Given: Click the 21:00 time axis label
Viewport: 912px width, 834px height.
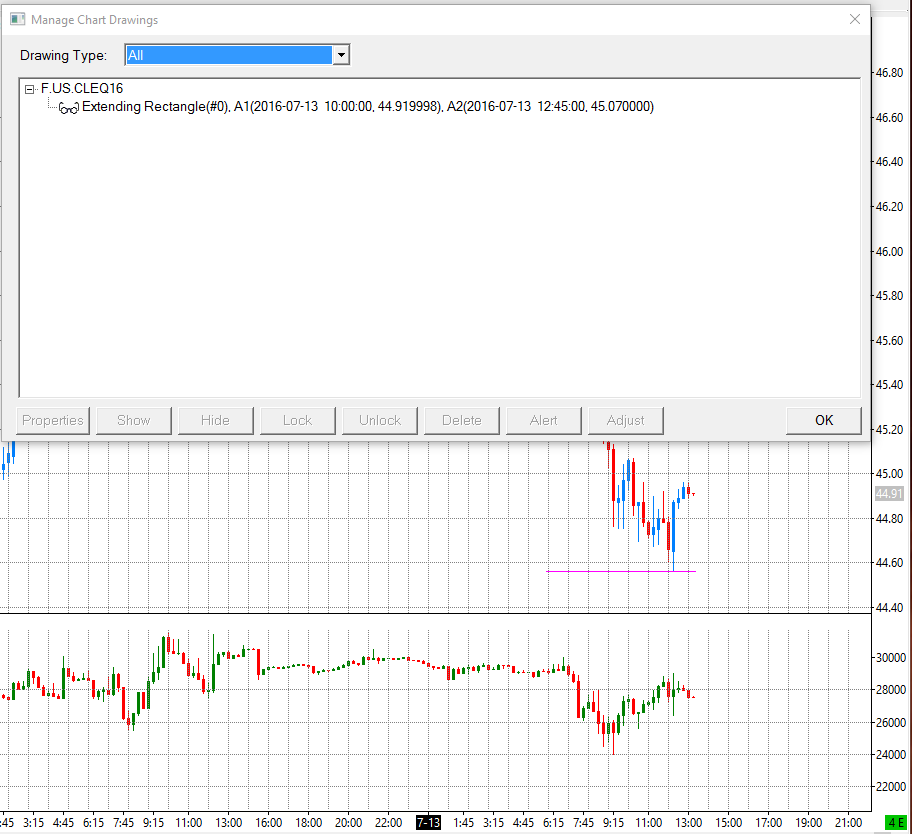Looking at the screenshot, I should click(848, 823).
